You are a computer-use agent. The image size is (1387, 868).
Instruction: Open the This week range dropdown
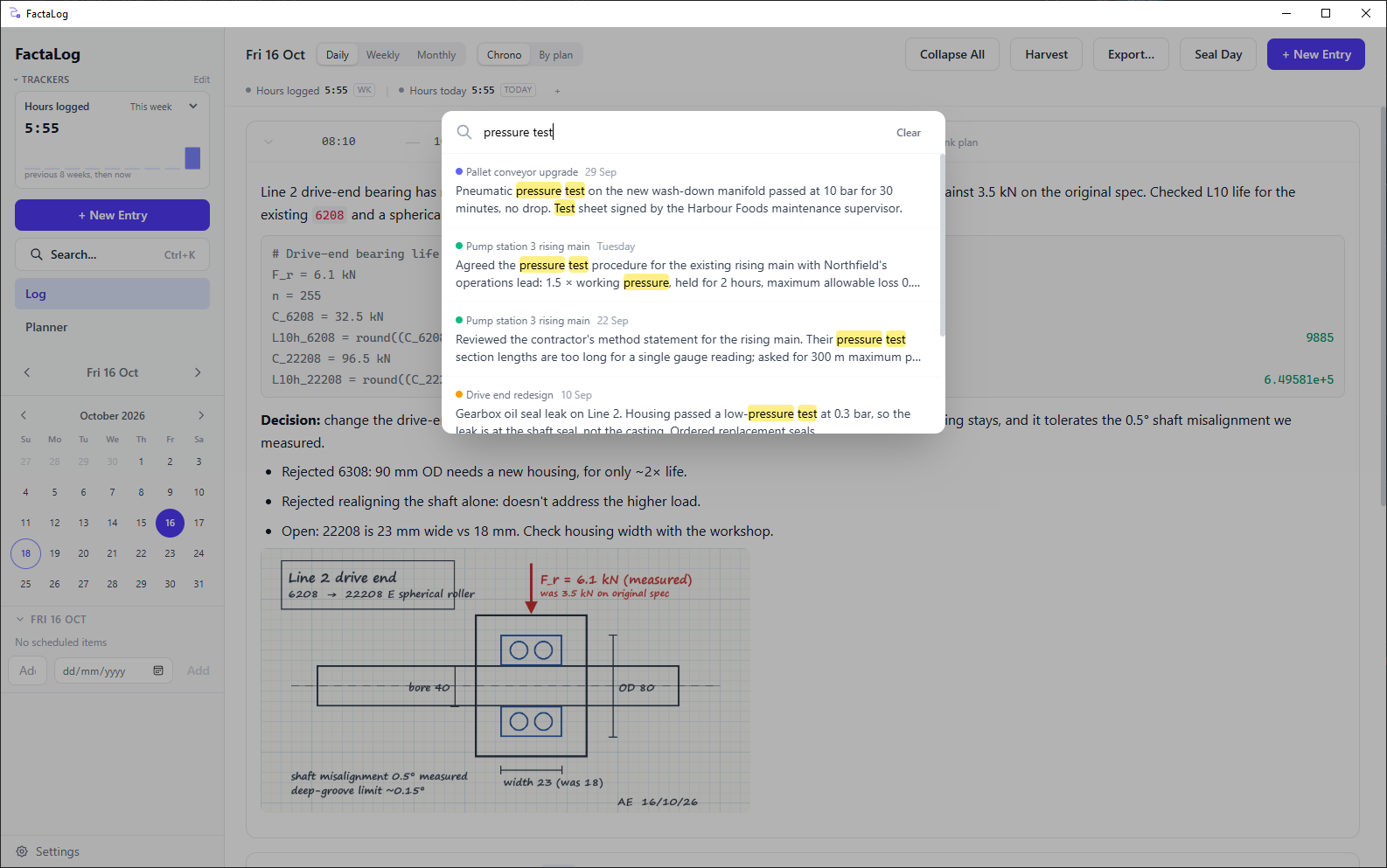[164, 107]
